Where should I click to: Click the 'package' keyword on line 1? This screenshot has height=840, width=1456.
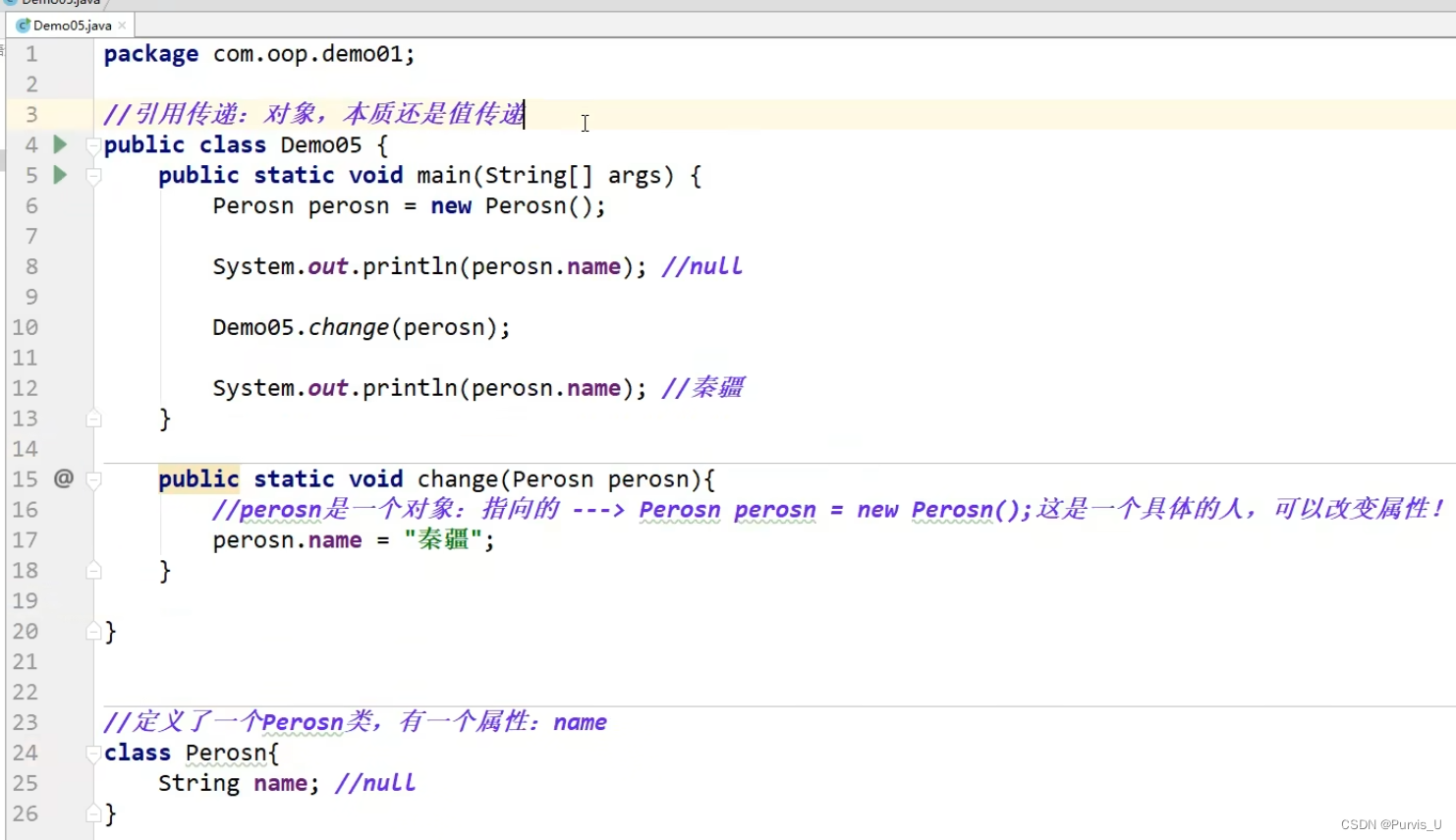coord(151,54)
